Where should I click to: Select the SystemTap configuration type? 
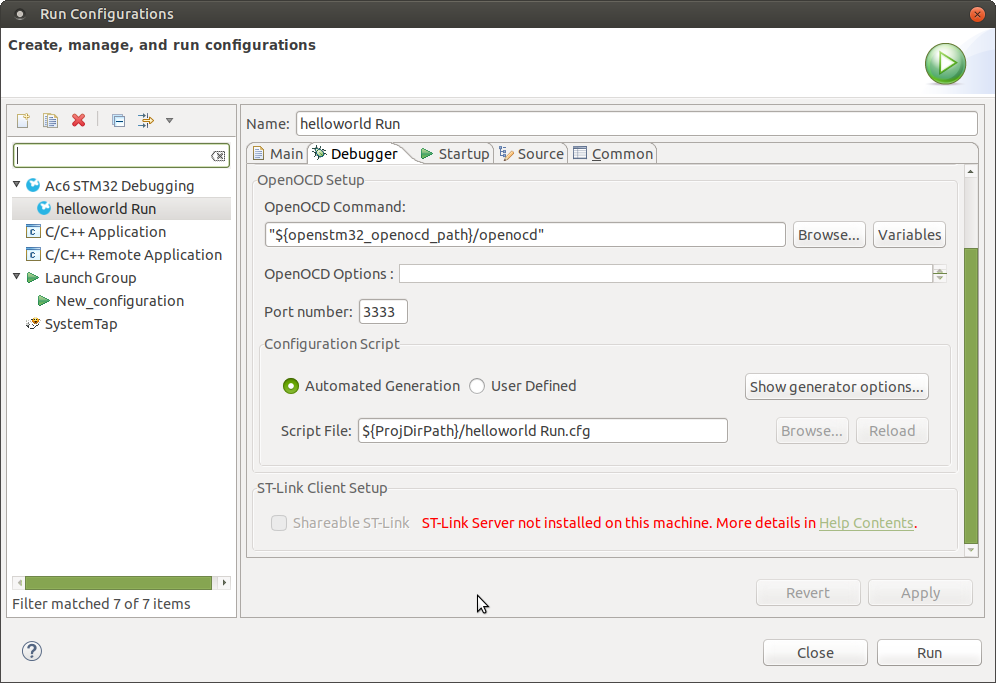coord(80,324)
